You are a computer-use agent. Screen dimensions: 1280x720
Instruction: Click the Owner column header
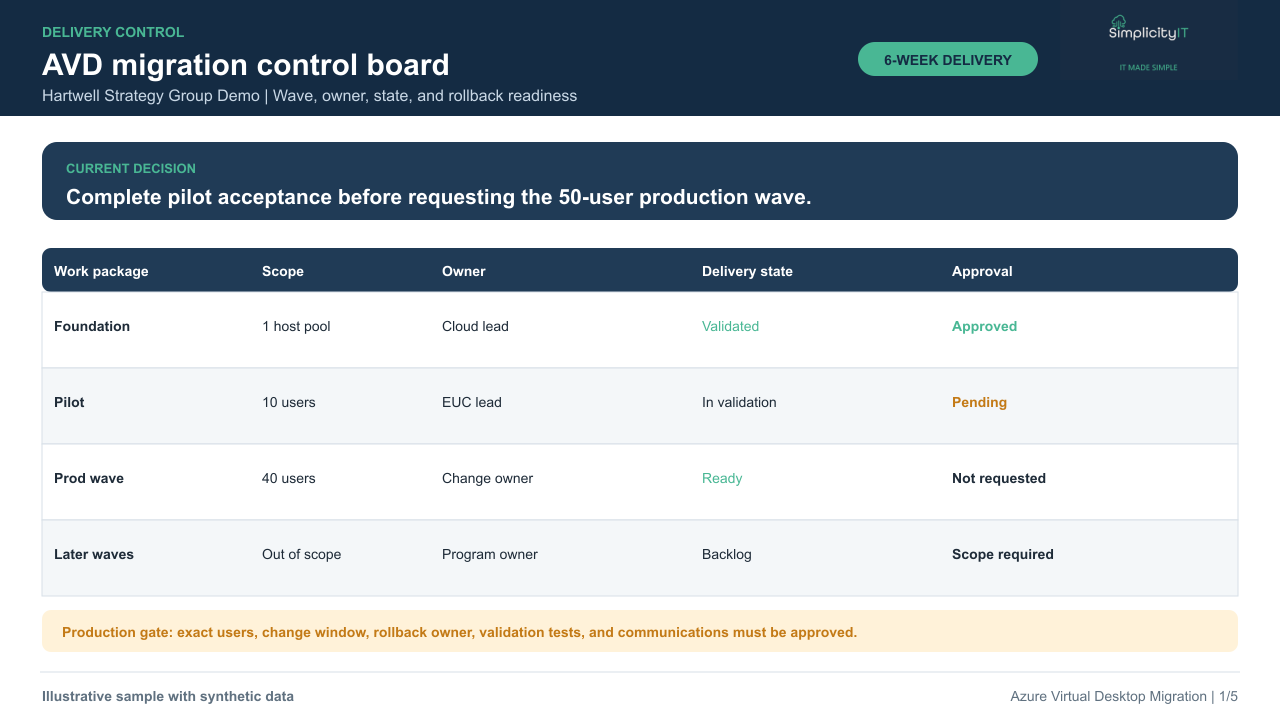(464, 271)
